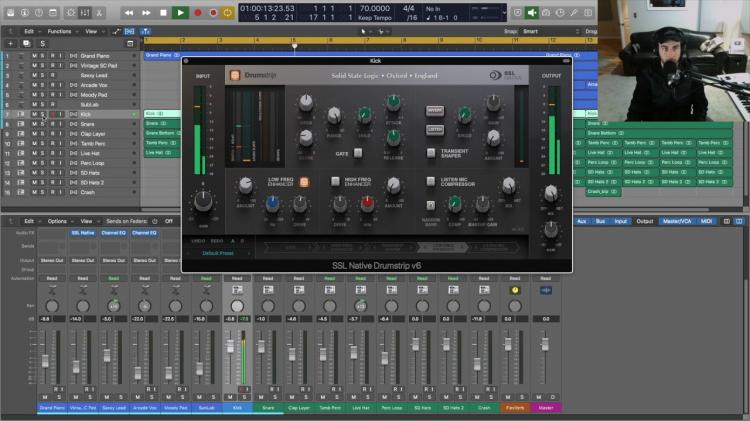Open the Inspector panel icon
750x421 pixels.
tap(24, 13)
